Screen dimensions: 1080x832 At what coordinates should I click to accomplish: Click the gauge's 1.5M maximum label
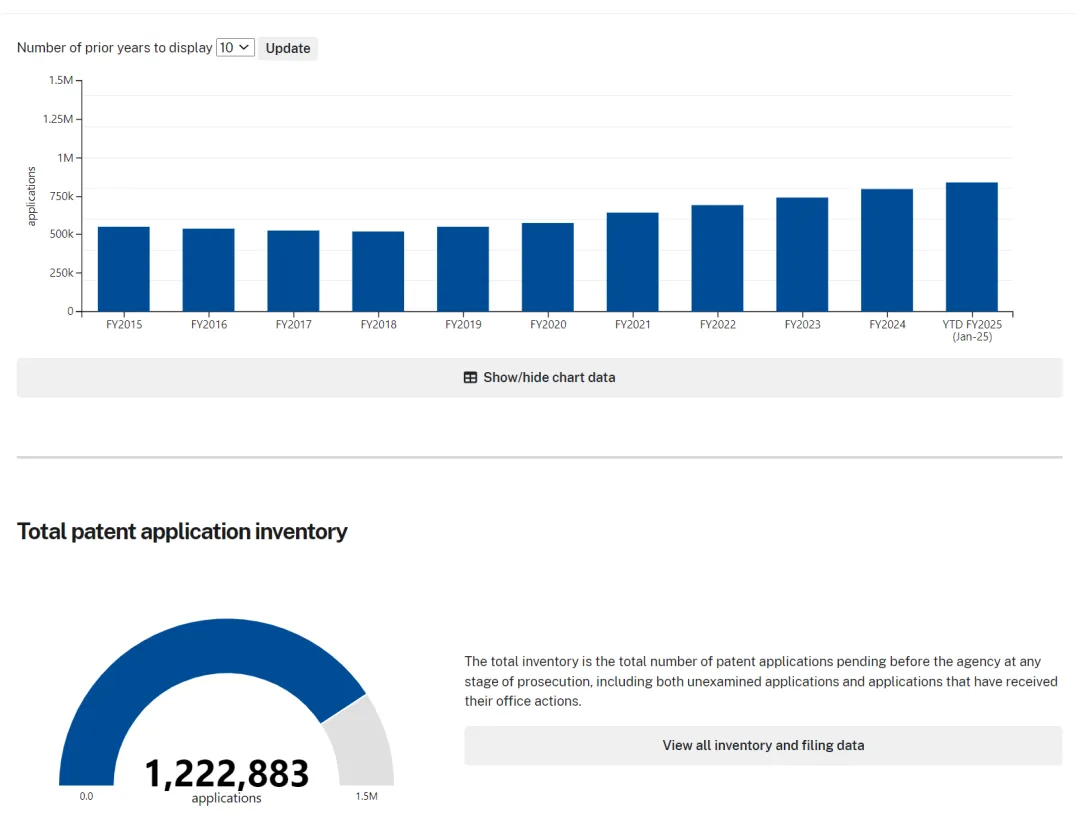pyautogui.click(x=366, y=796)
